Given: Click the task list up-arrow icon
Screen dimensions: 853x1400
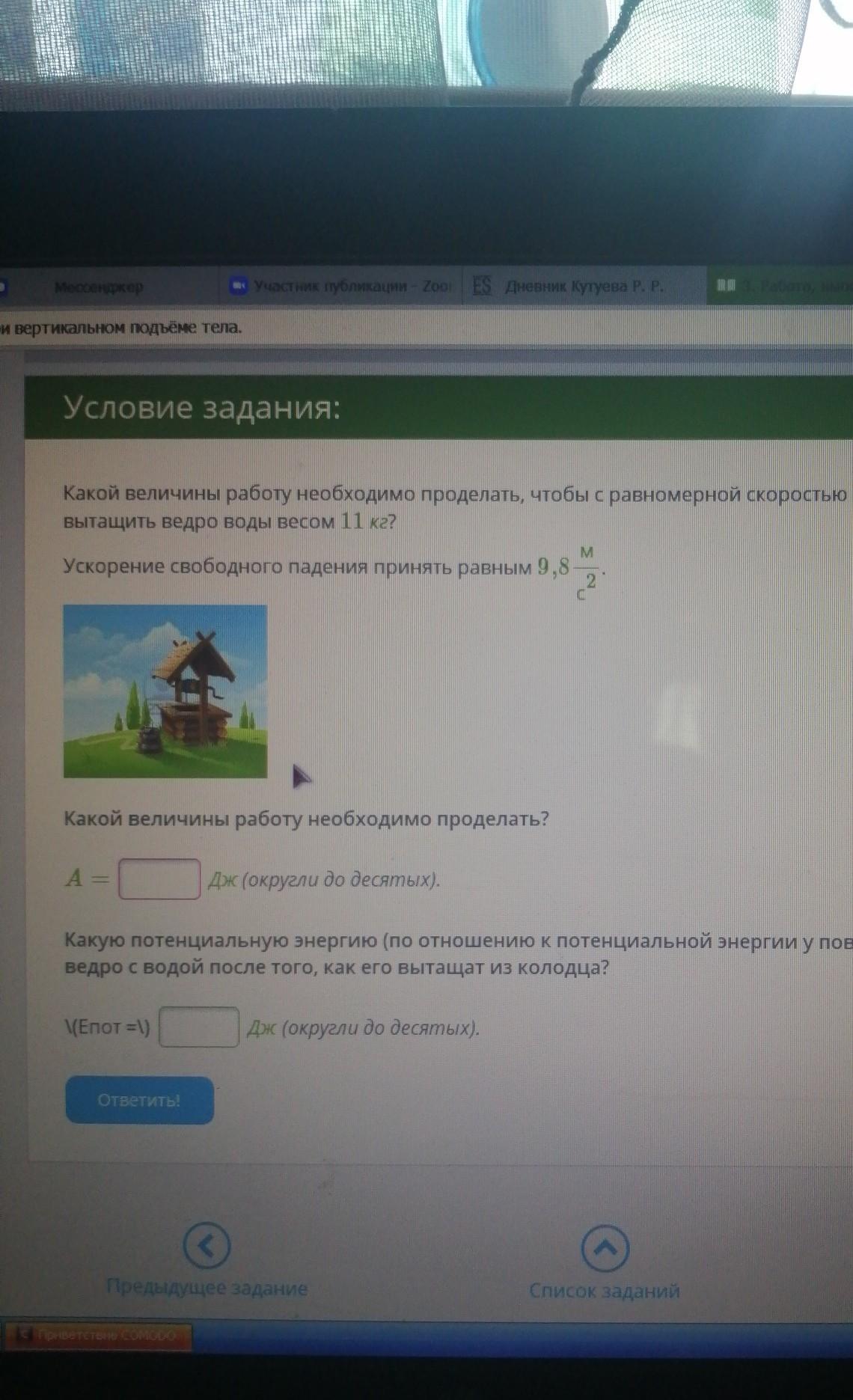Looking at the screenshot, I should click(605, 1248).
